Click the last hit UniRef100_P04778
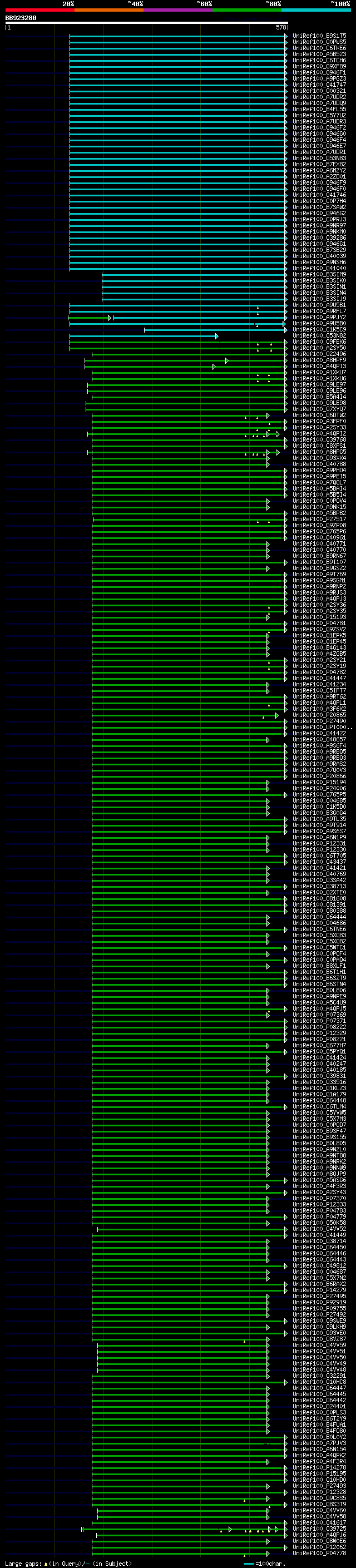This screenshot has height=1568, width=356. (319, 1553)
